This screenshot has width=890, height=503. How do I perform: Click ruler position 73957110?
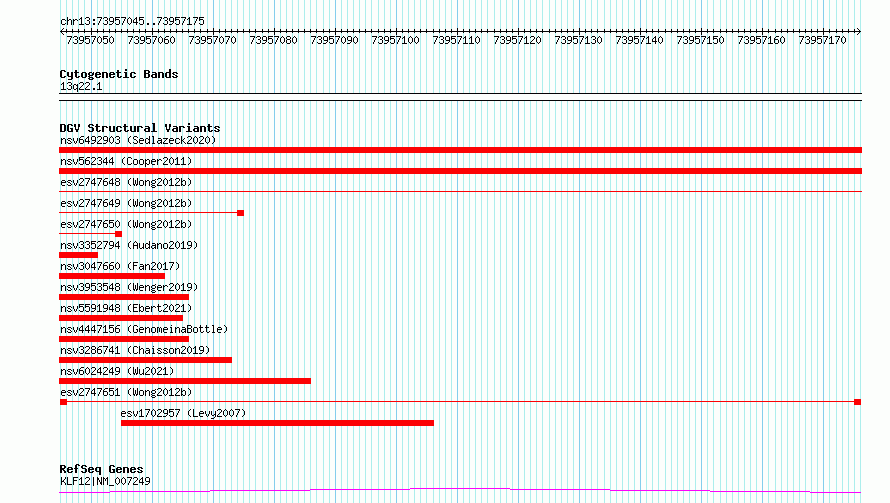[x=456, y=40]
